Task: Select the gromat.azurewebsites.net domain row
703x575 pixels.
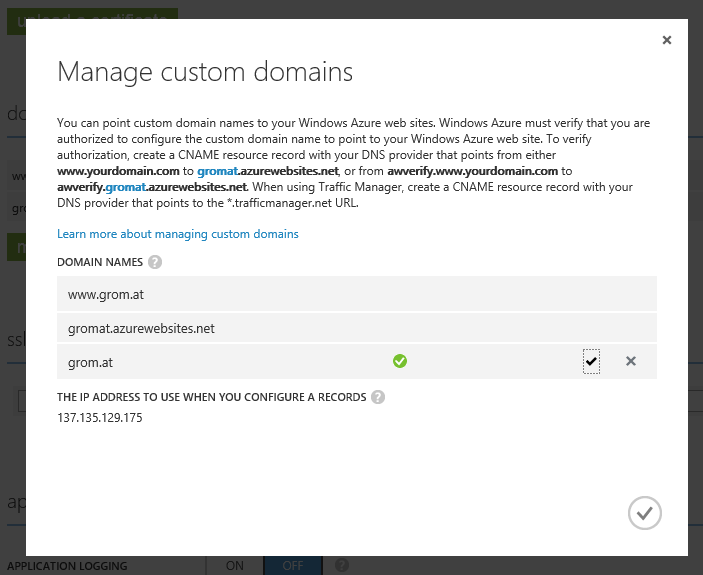Action: (356, 328)
